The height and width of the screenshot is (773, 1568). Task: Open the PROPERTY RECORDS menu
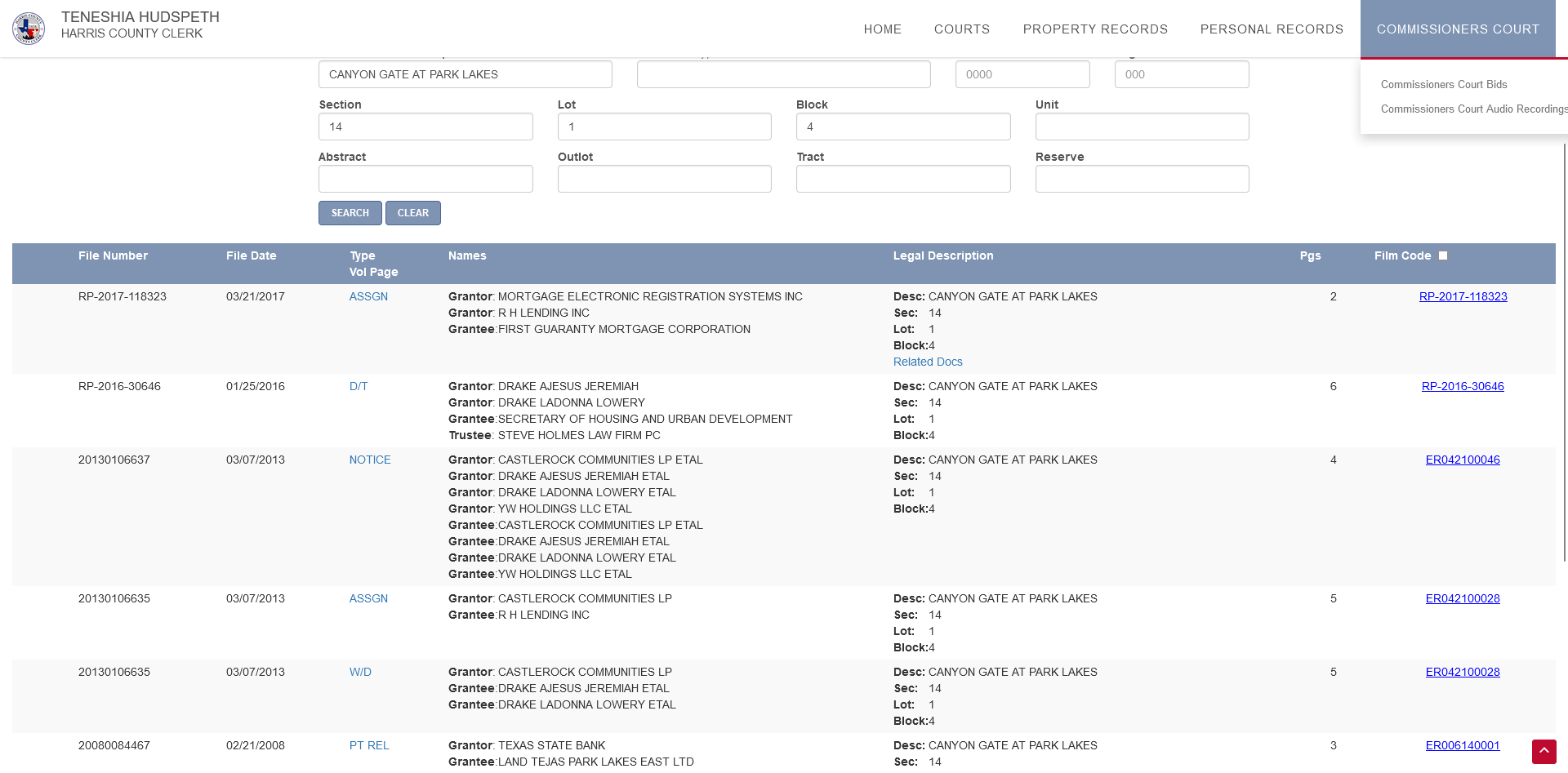click(x=1095, y=29)
